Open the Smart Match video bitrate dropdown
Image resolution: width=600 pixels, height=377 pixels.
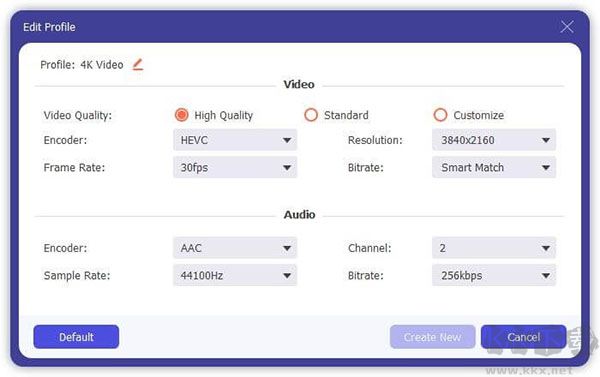pyautogui.click(x=494, y=167)
